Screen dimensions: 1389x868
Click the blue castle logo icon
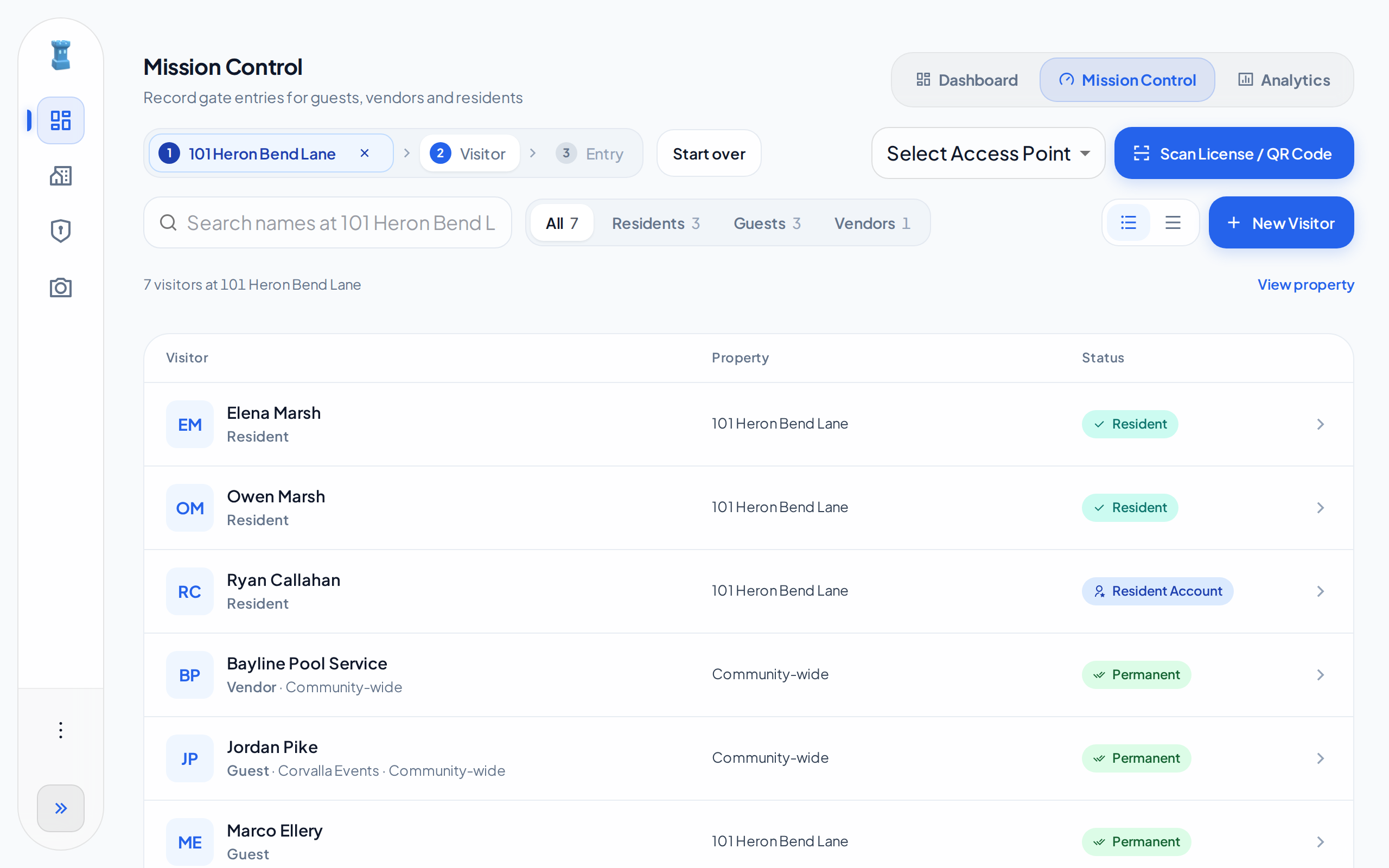point(61,55)
